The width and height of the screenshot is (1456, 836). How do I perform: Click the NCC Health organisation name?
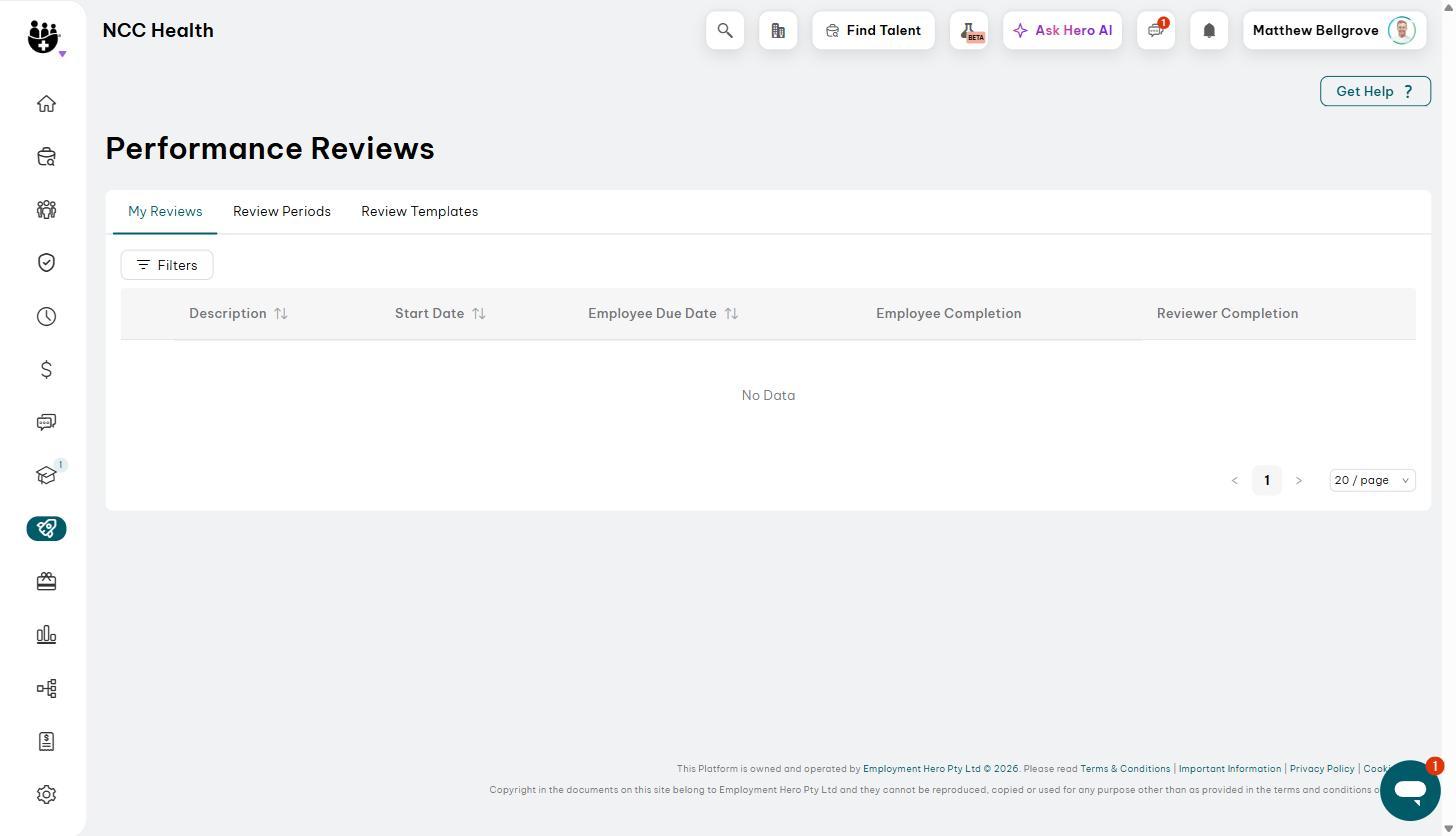click(158, 31)
